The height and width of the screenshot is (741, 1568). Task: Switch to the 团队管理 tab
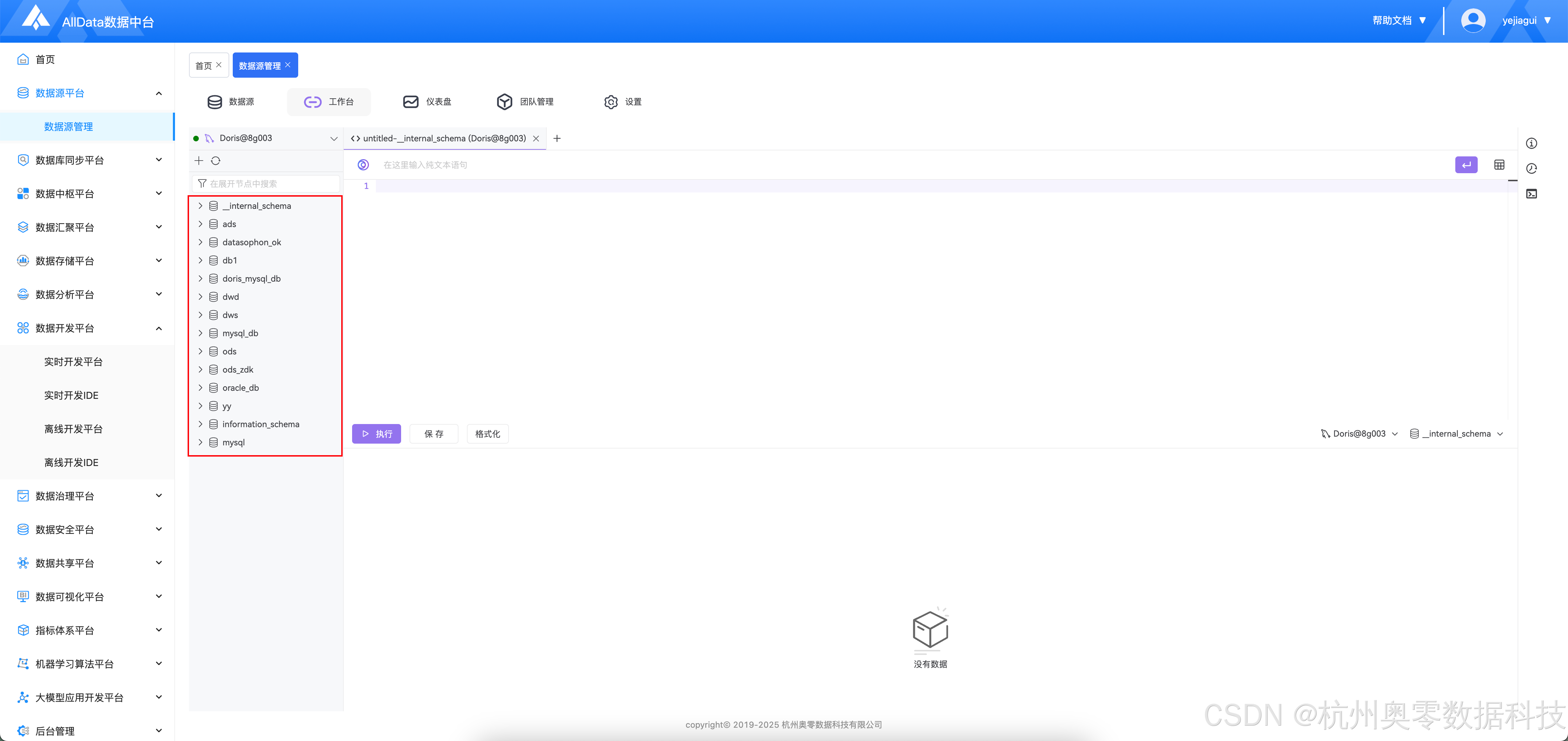point(525,101)
